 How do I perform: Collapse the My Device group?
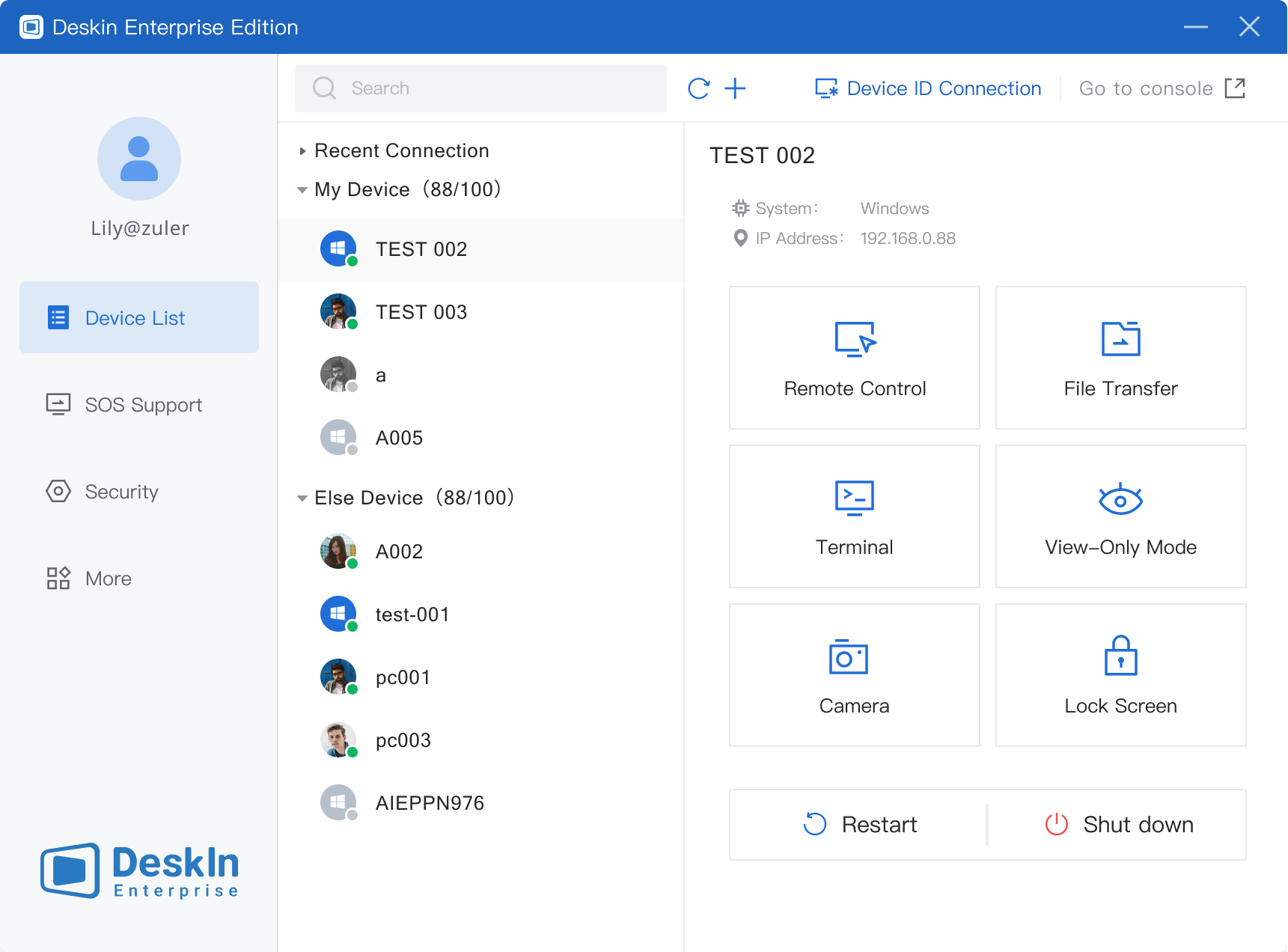[x=302, y=190]
